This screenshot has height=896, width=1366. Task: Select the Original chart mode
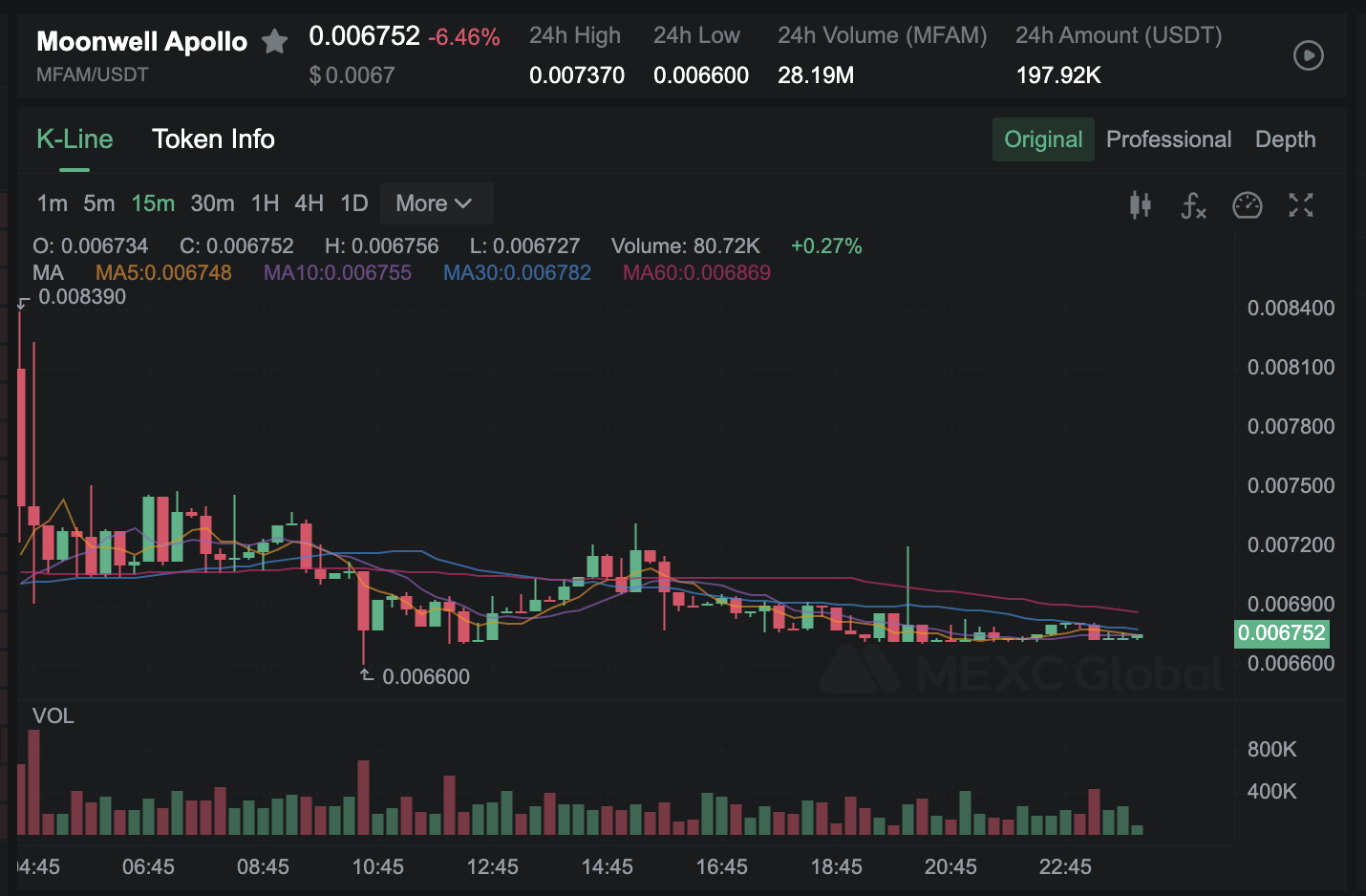[x=1043, y=139]
